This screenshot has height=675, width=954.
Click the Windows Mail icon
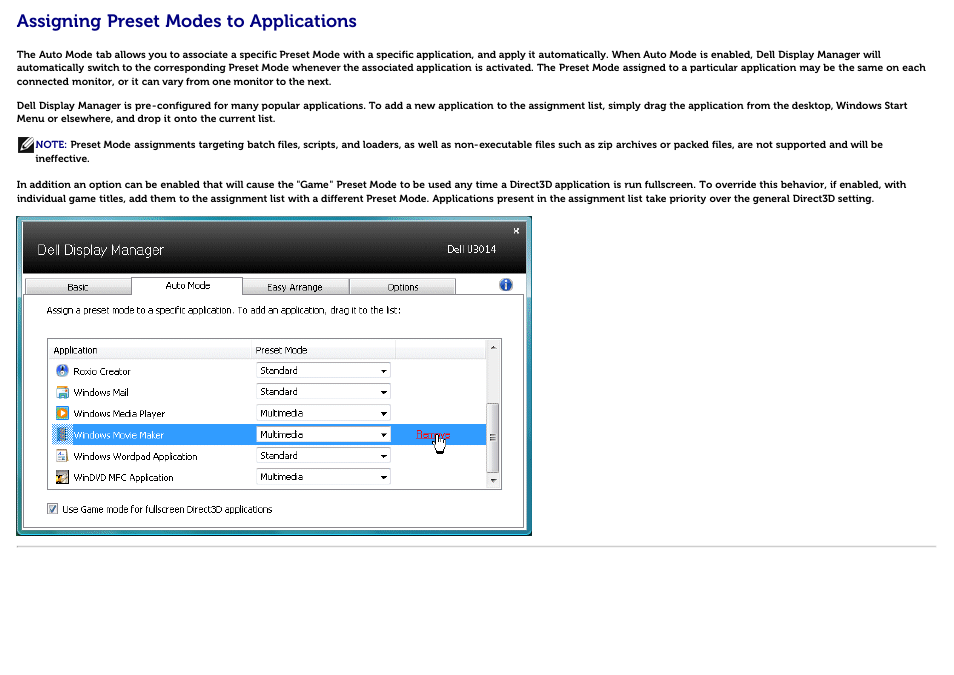62,392
